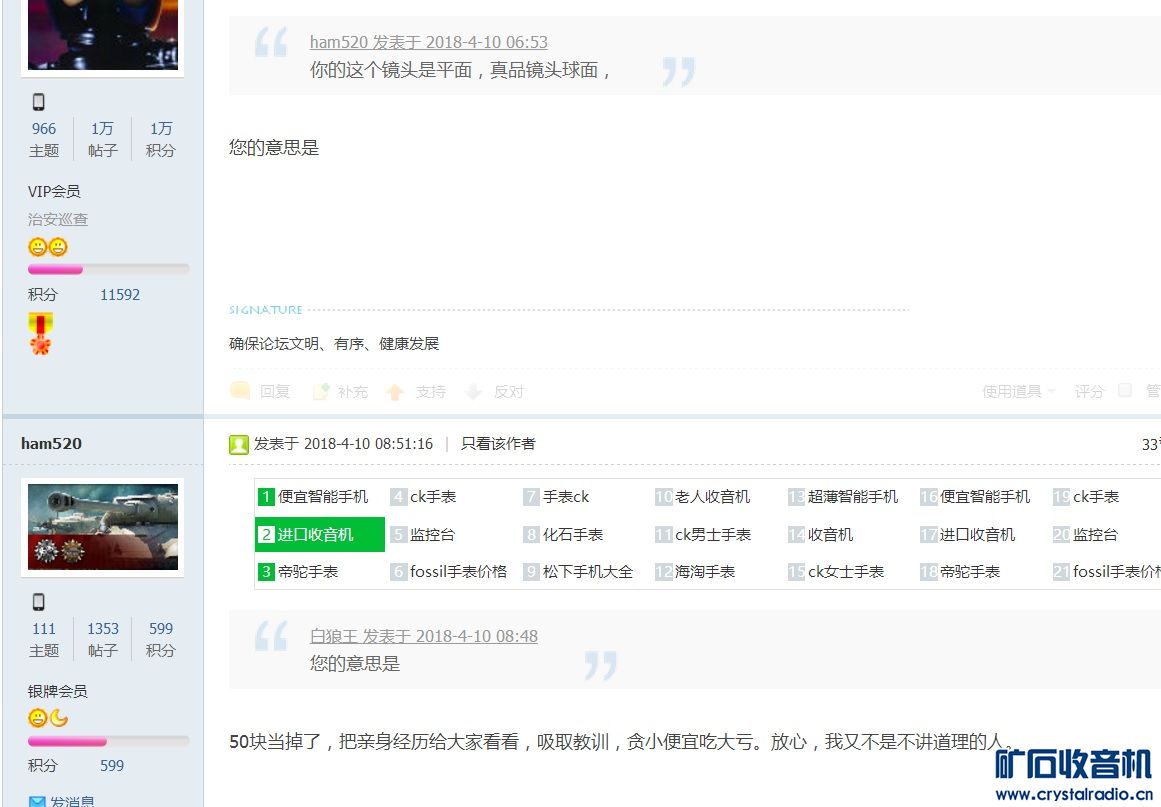1161x807 pixels.
Task: Click the smiley rank icons under 治安巡查
Action: (x=48, y=247)
